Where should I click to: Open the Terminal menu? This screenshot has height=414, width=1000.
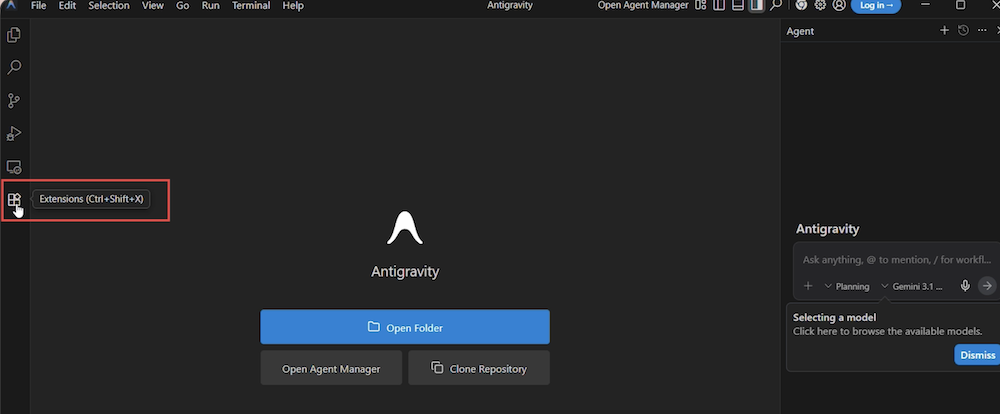(250, 6)
